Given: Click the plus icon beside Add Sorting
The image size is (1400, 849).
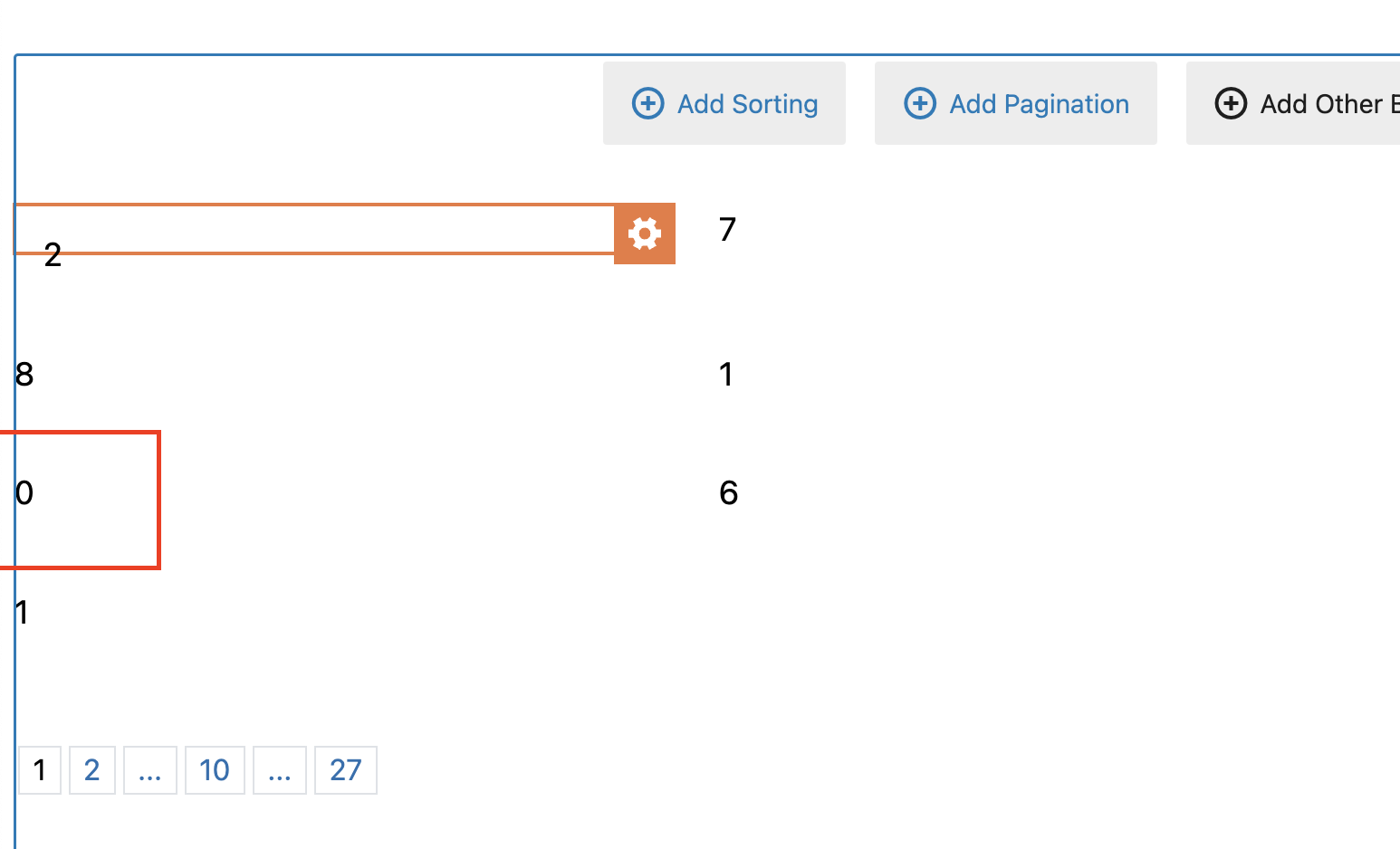Looking at the screenshot, I should pyautogui.click(x=647, y=103).
